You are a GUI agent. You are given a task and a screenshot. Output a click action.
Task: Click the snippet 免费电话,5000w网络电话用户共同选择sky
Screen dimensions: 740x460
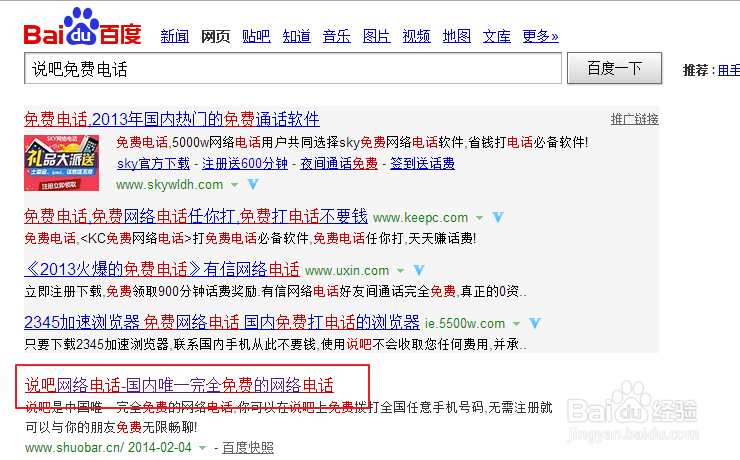click(353, 142)
